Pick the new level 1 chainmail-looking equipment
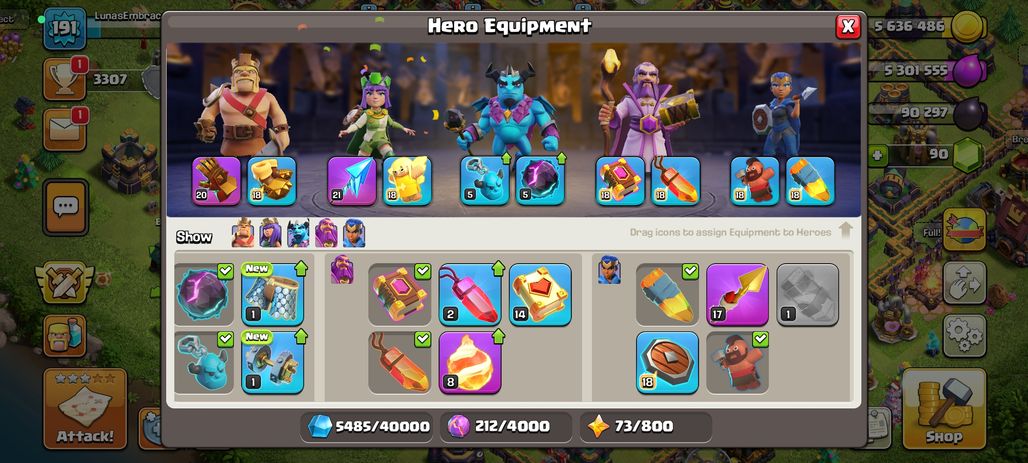 click(273, 294)
